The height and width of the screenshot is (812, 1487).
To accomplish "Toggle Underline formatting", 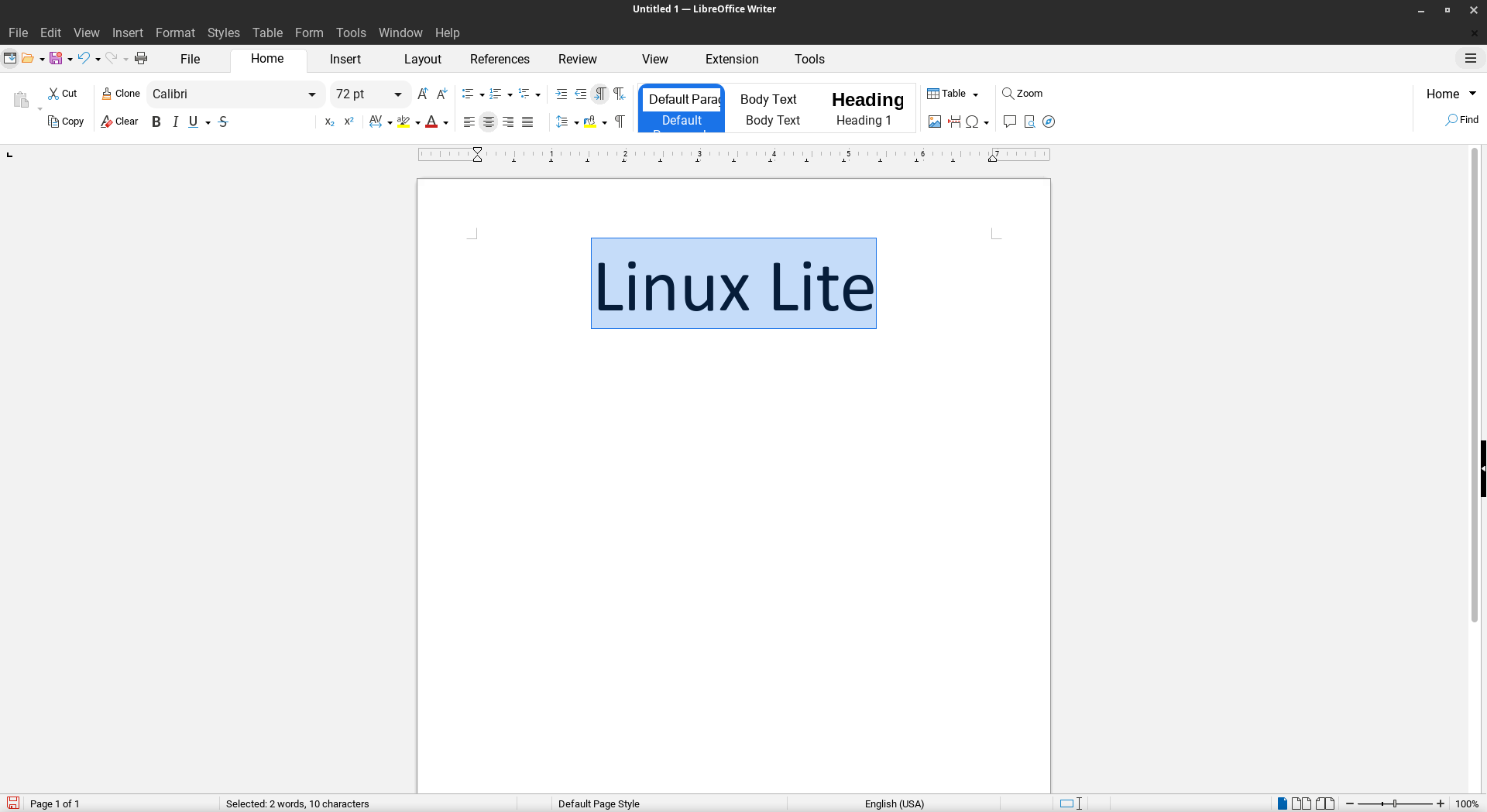I will click(194, 122).
